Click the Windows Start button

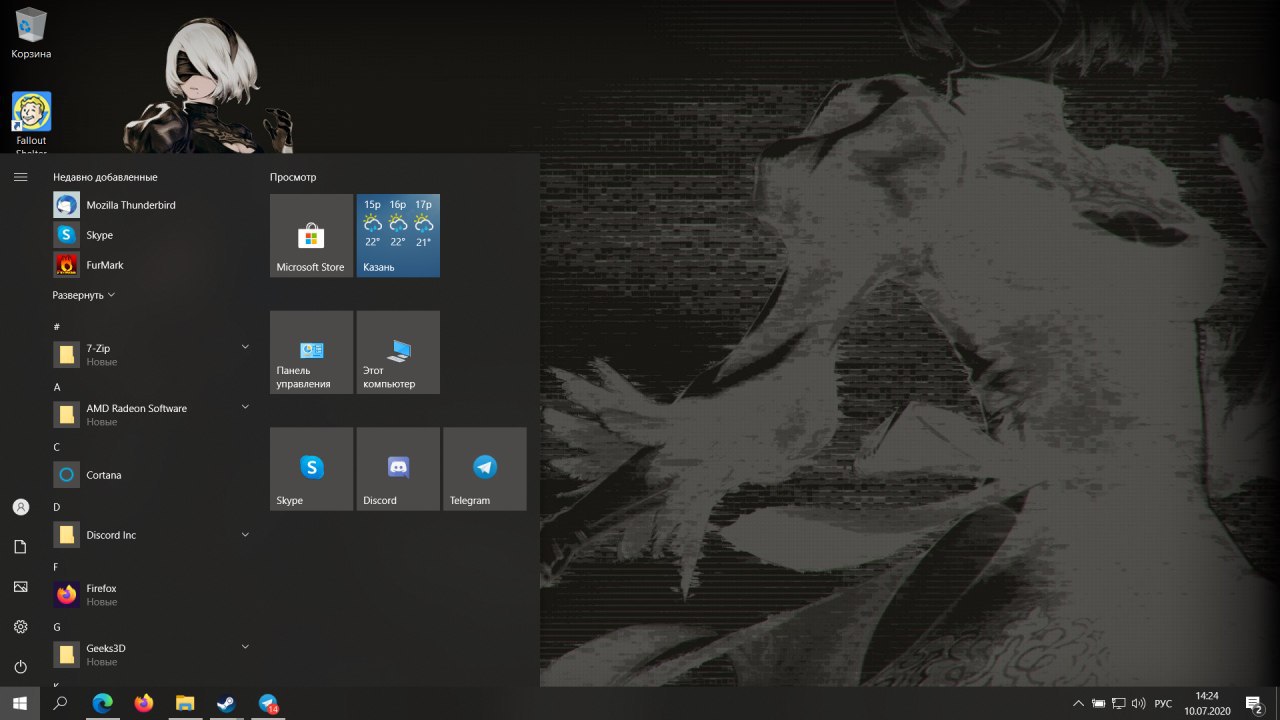point(20,703)
